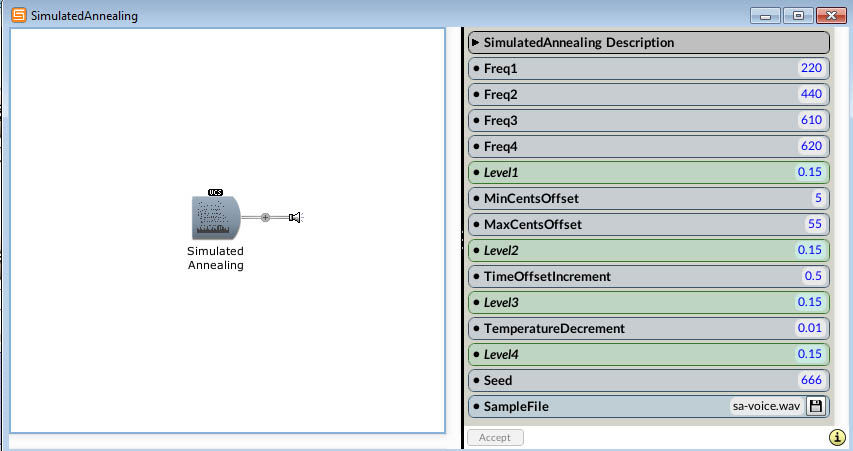This screenshot has height=451, width=853.
Task: Edit the Seed value 666
Action: (x=811, y=380)
